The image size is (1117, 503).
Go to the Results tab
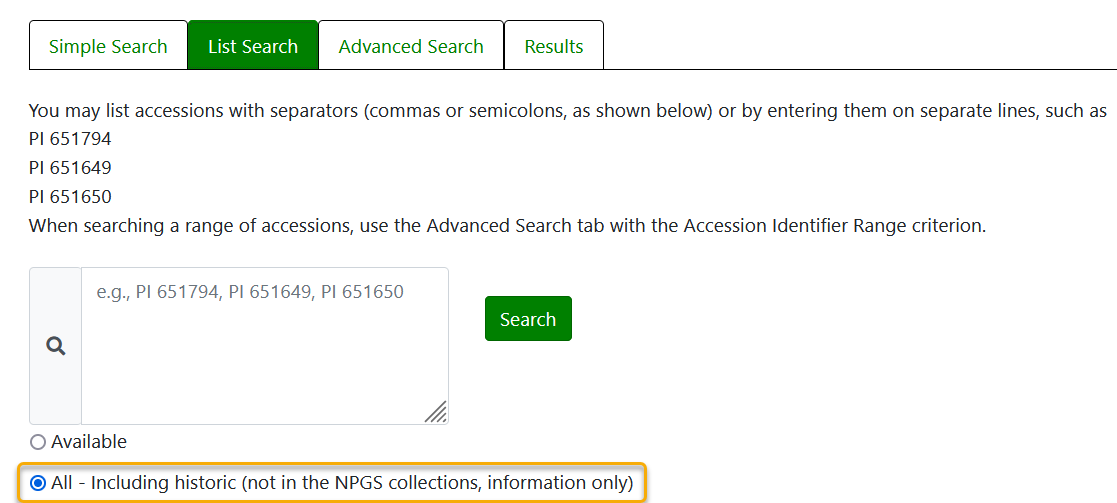554,45
